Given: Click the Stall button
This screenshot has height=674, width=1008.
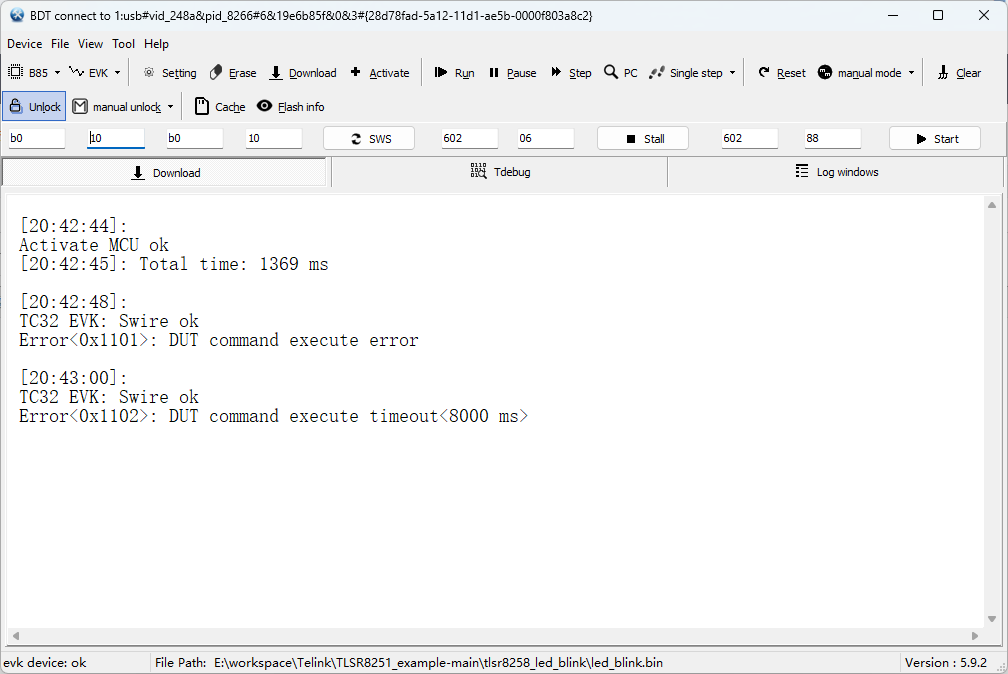Looking at the screenshot, I should pos(643,138).
